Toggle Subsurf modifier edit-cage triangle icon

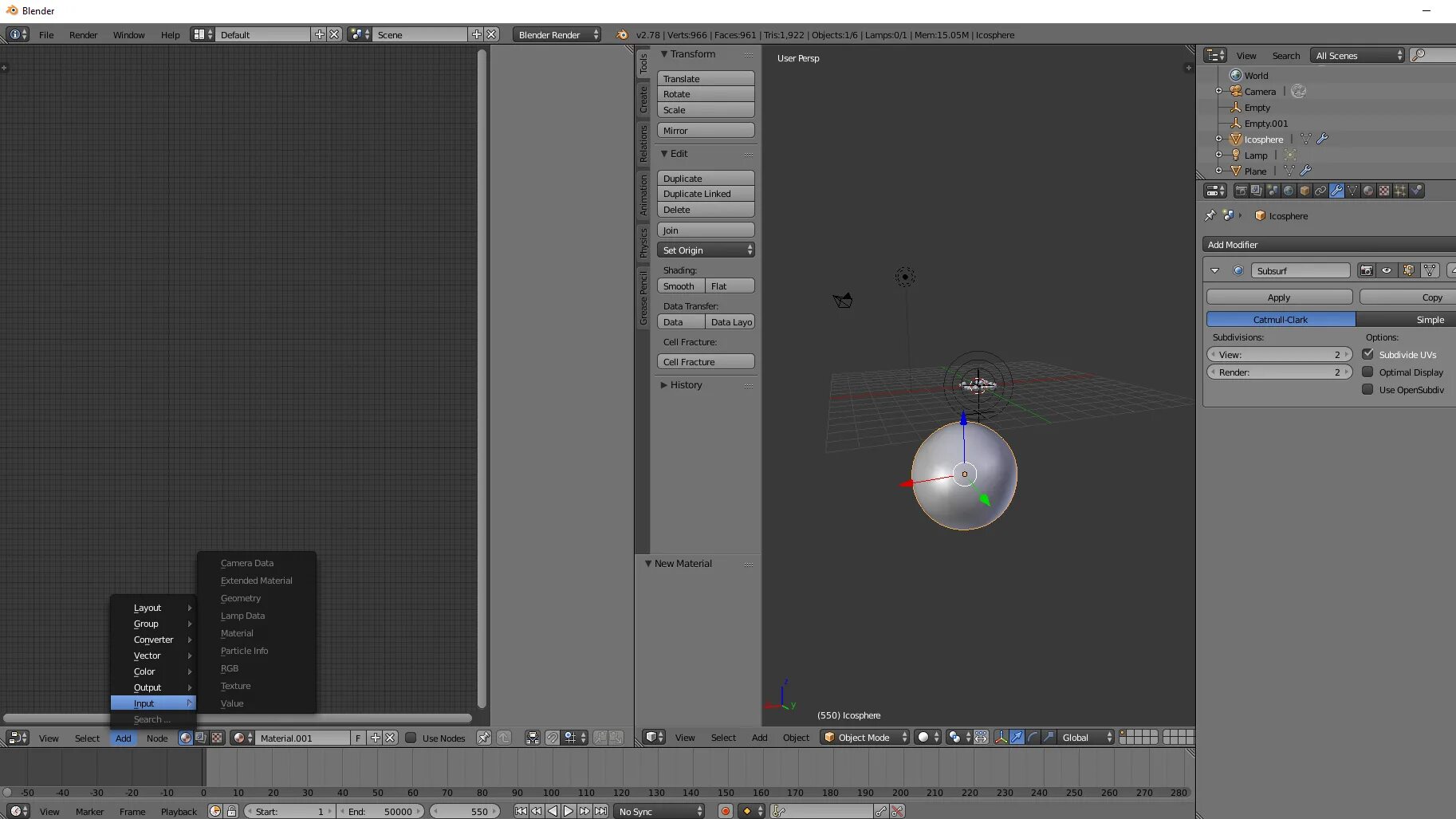pyautogui.click(x=1429, y=270)
